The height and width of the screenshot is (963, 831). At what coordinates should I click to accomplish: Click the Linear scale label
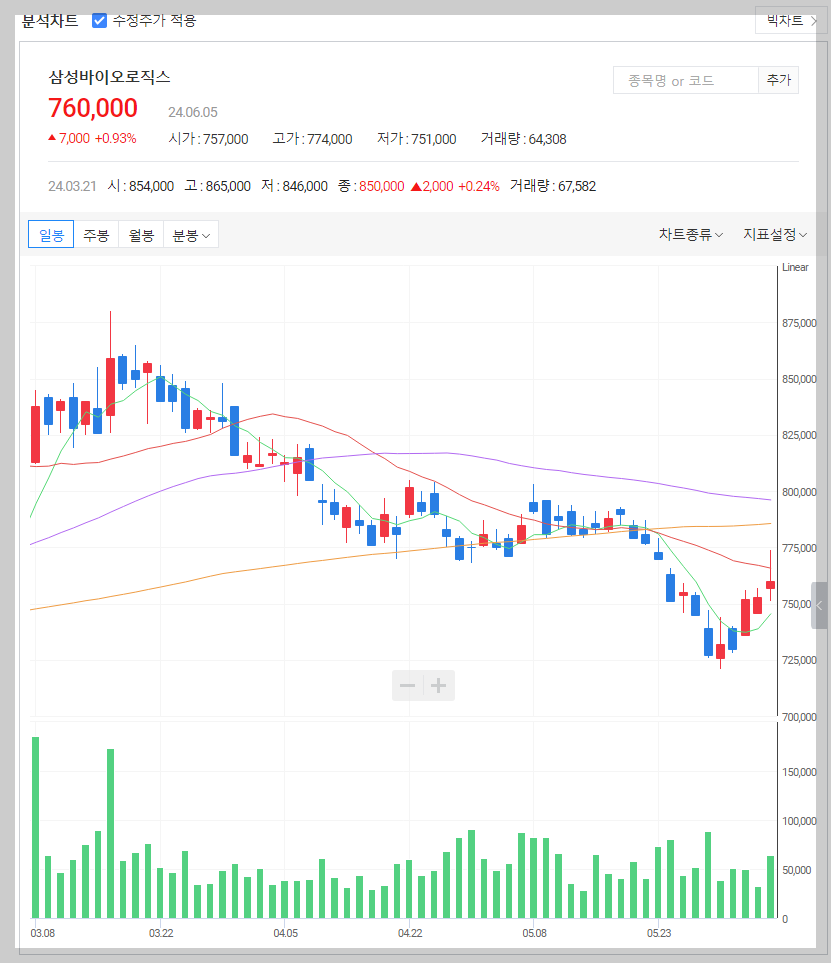(795, 268)
